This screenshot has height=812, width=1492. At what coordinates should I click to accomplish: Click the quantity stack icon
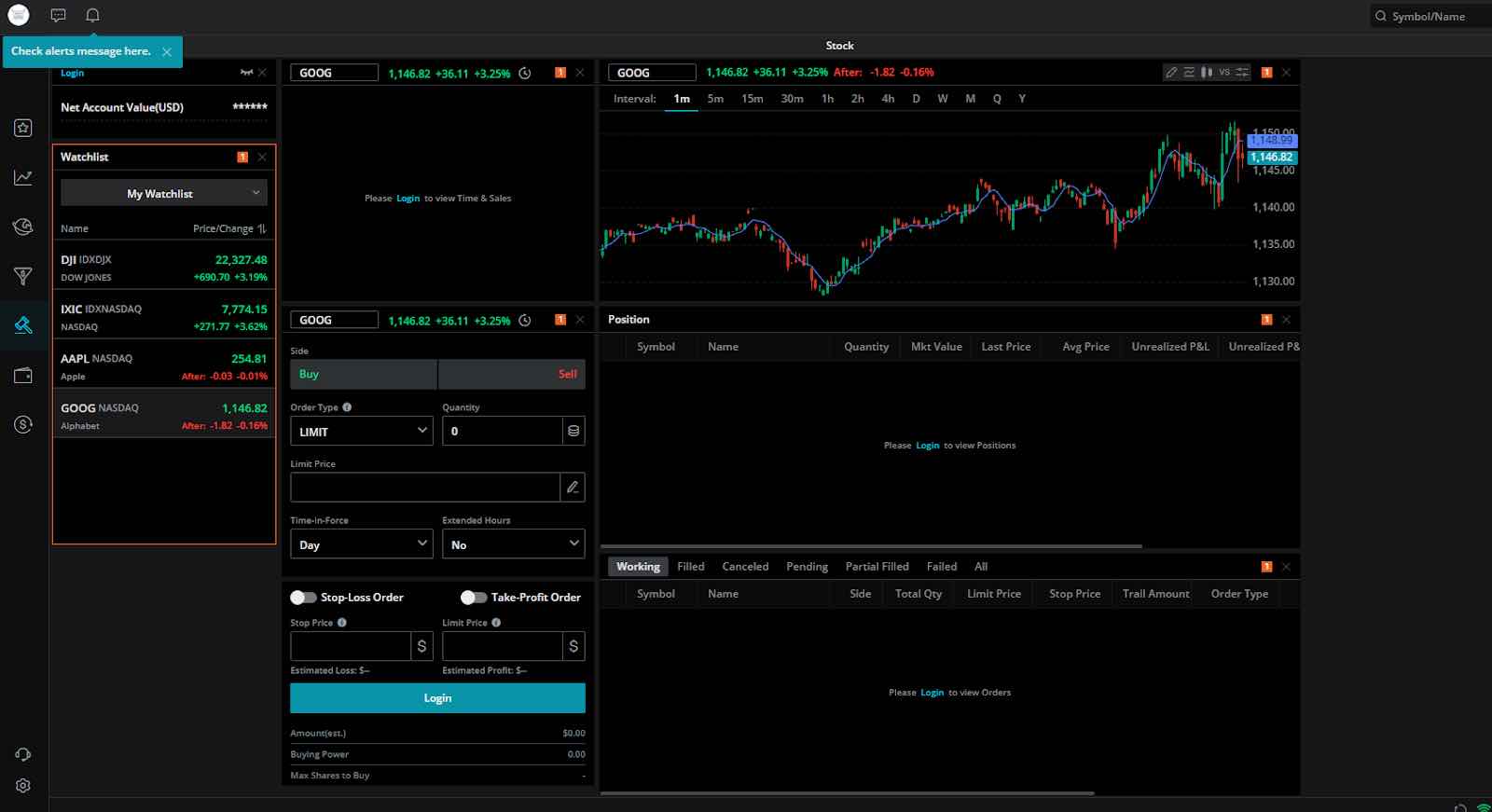[573, 431]
